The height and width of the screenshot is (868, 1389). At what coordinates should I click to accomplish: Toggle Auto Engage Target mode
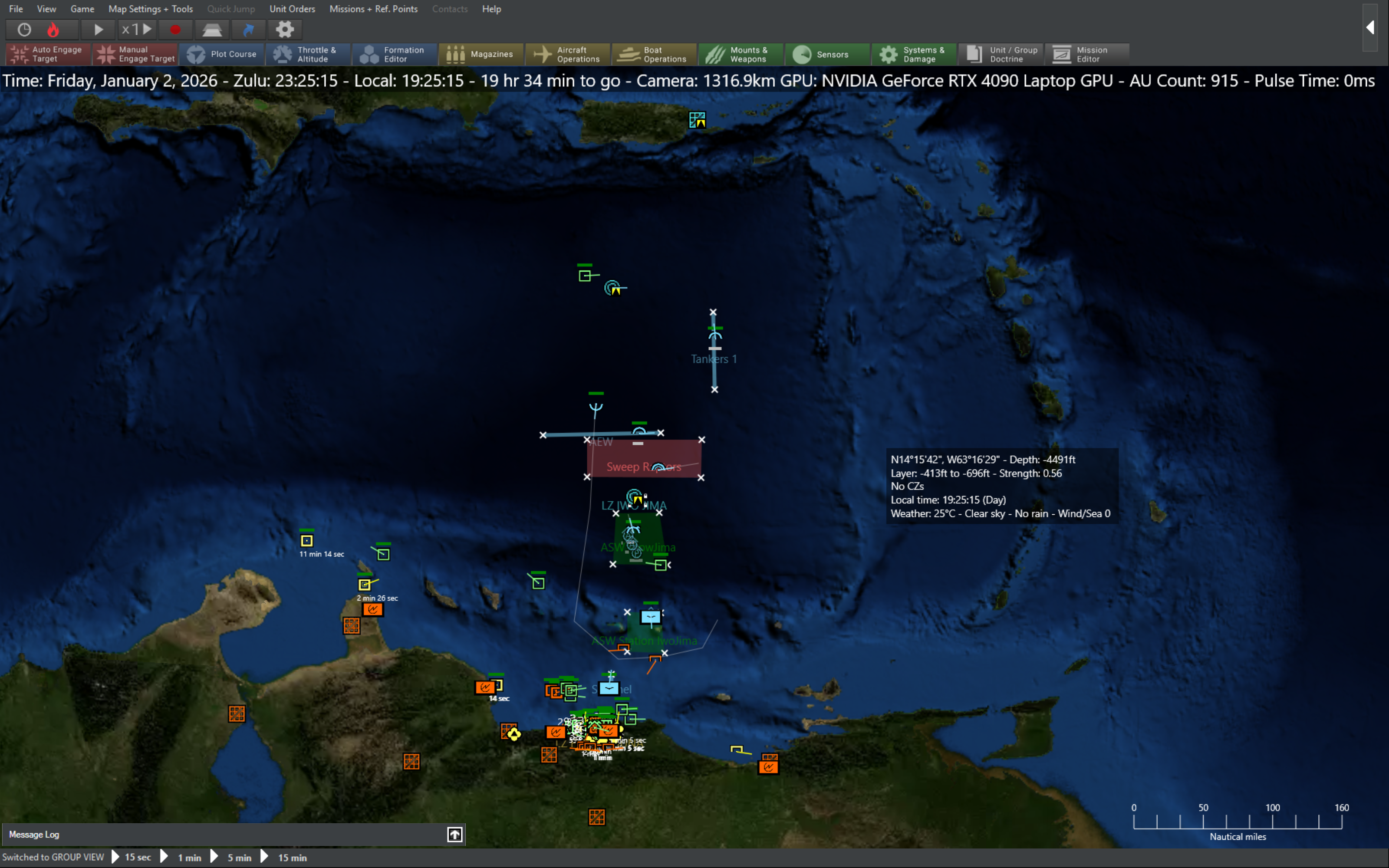(x=48, y=55)
